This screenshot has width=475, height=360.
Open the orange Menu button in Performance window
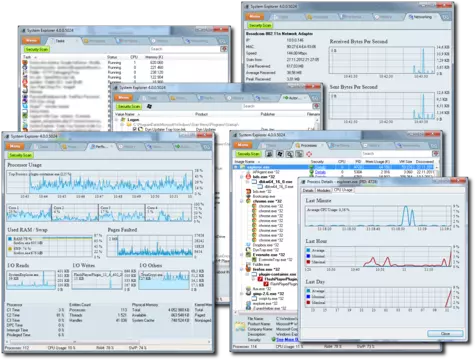[x=15, y=146]
